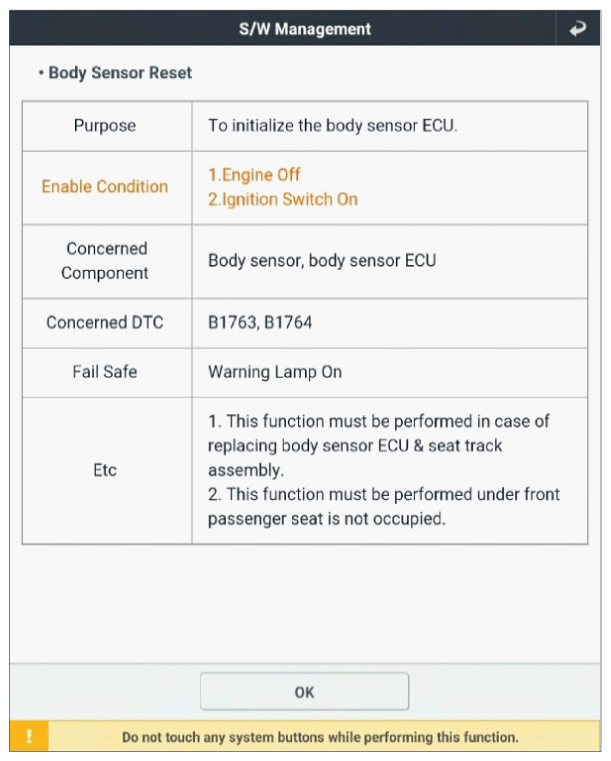Click the 'To initialize the body sensor ECU' text
Screen dimensions: 611x761
click(x=333, y=127)
